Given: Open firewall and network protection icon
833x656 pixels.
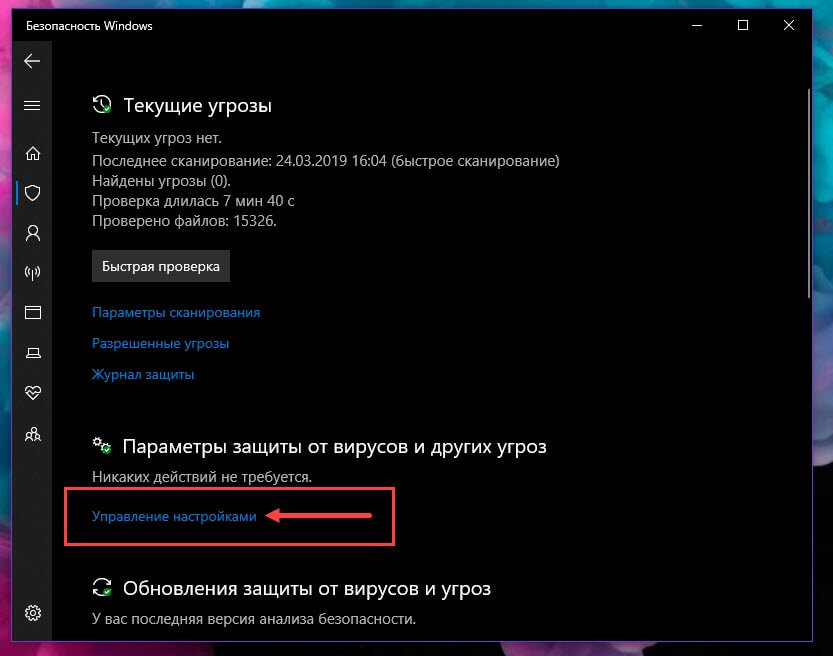Looking at the screenshot, I should click(x=32, y=272).
